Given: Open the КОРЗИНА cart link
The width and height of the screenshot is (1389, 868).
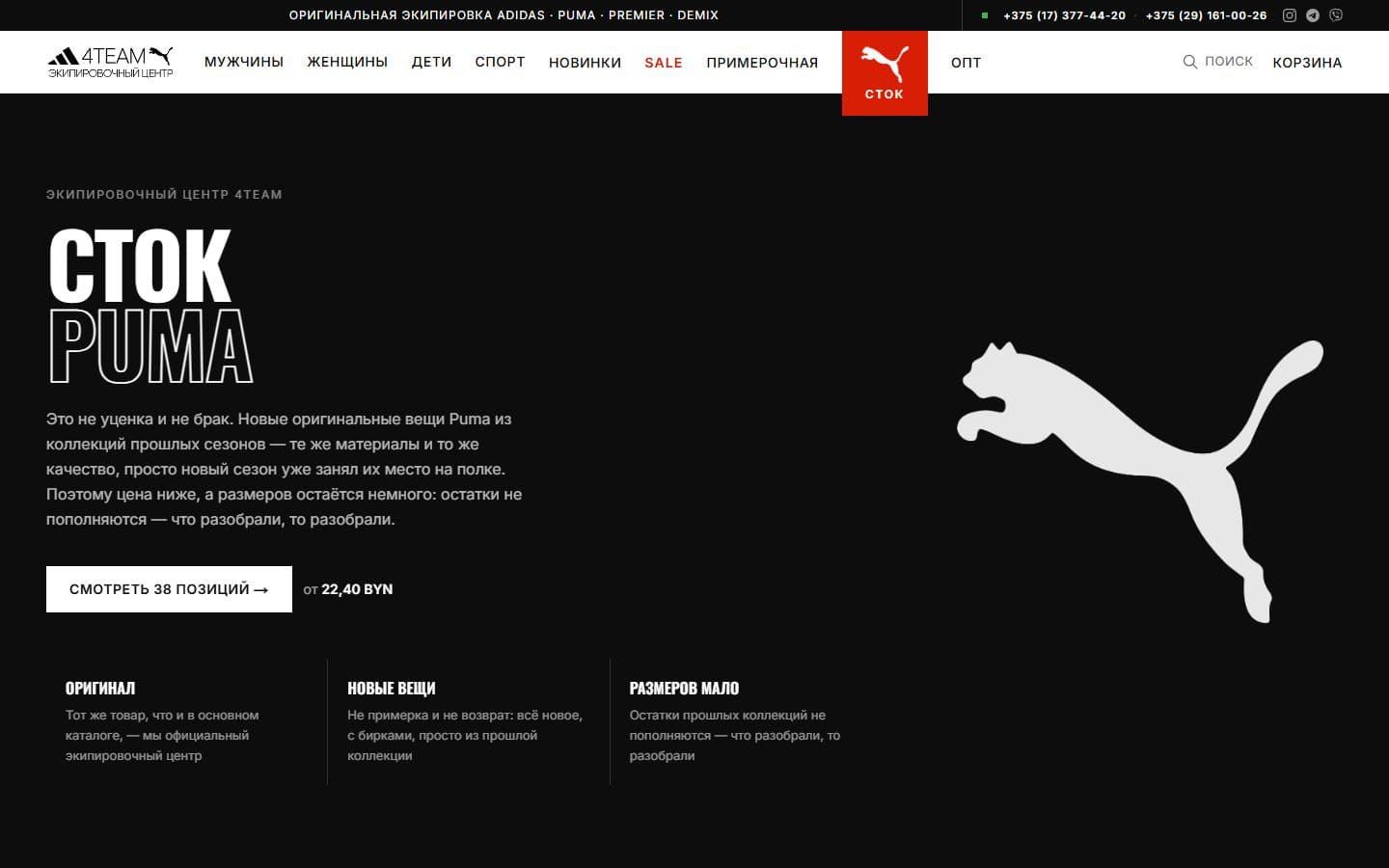Looking at the screenshot, I should coord(1307,63).
